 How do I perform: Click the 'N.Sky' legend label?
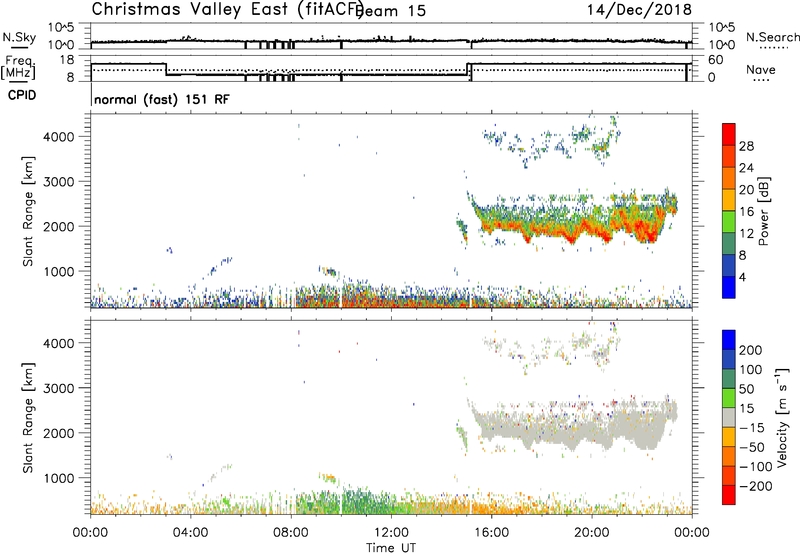pyautogui.click(x=19, y=37)
